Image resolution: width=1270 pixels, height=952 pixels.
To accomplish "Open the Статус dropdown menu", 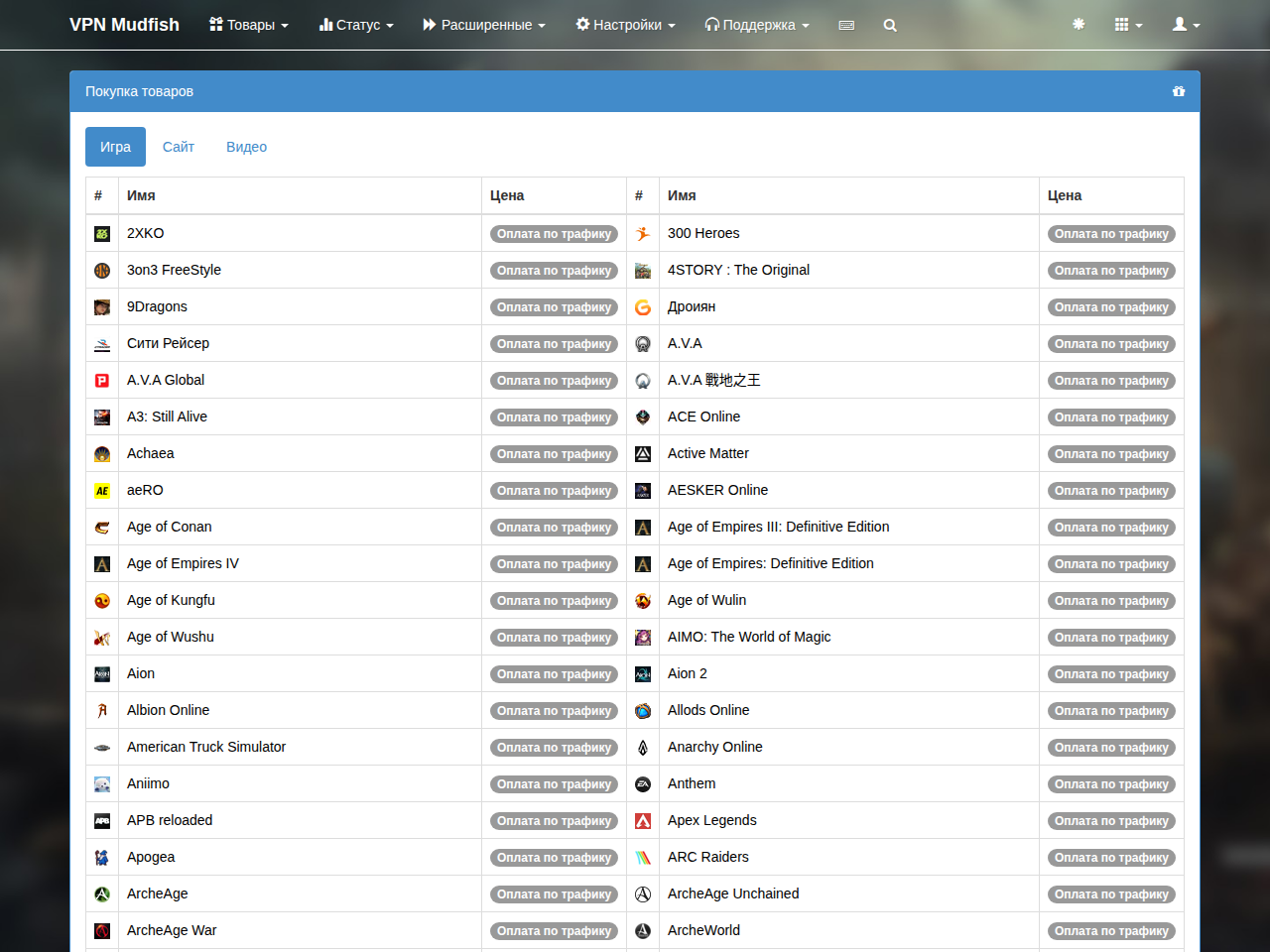I will click(356, 25).
